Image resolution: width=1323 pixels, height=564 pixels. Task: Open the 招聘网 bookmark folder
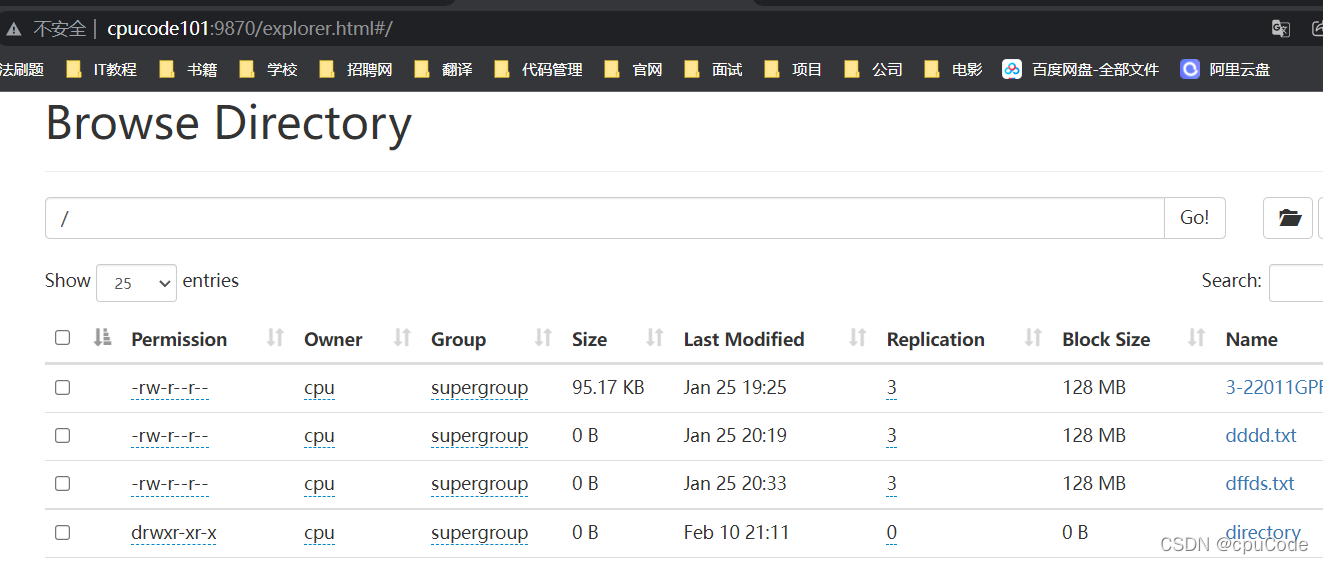[x=356, y=69]
